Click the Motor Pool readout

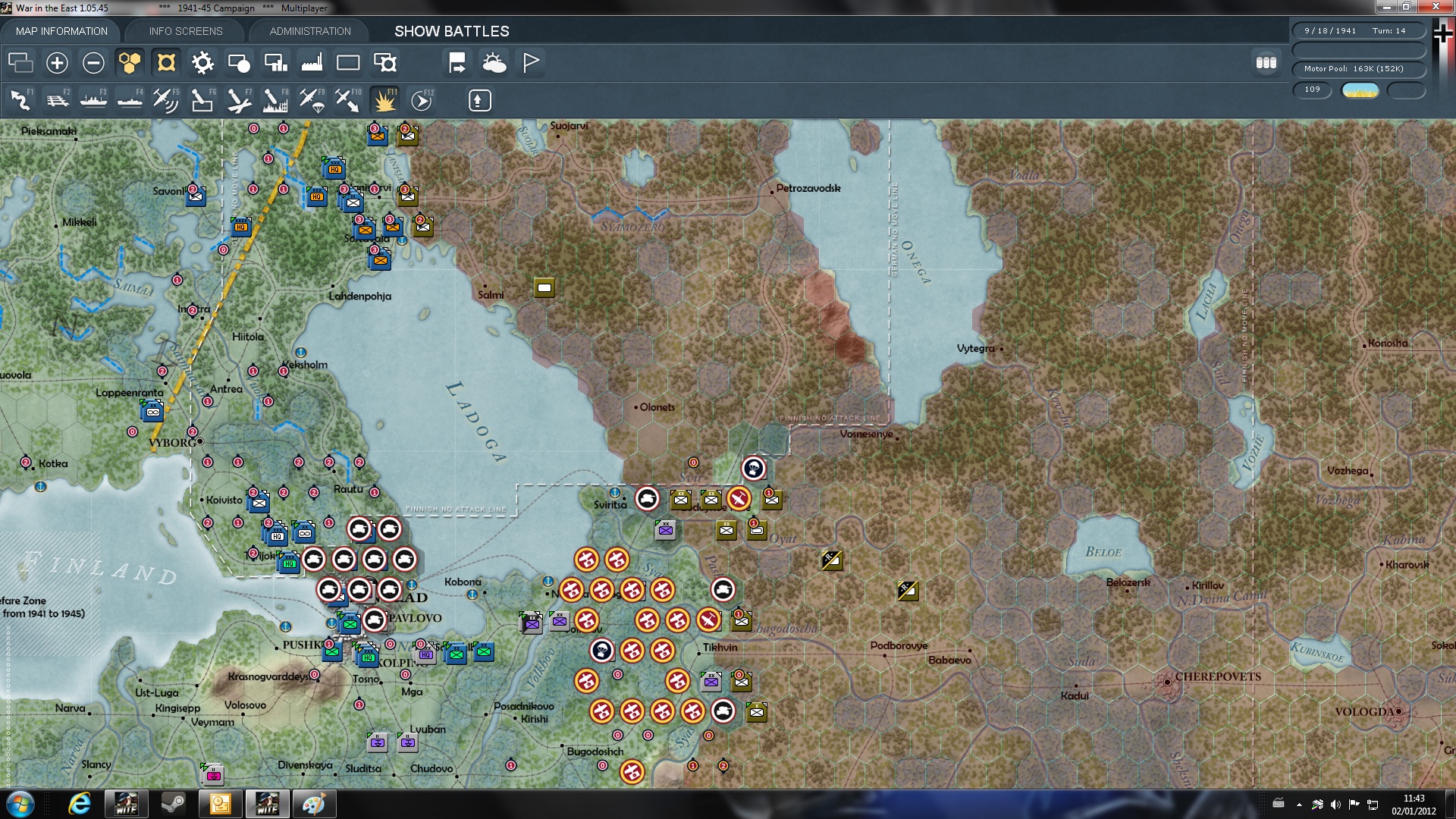click(x=1359, y=69)
